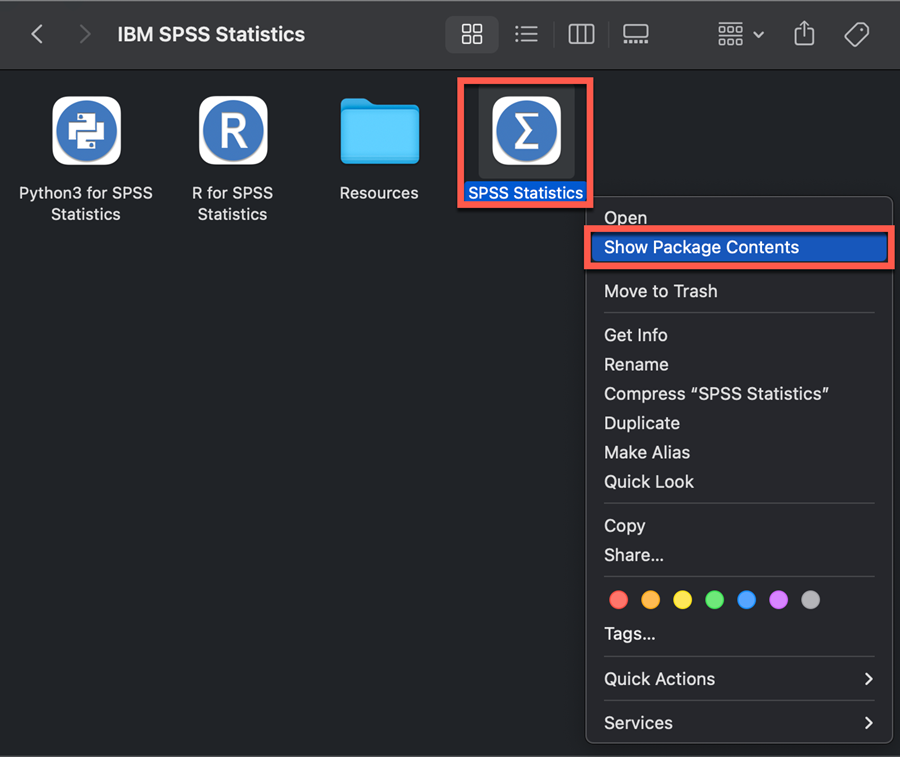900x757 pixels.
Task: Choose Show Package Contents
Action: pyautogui.click(x=739, y=247)
